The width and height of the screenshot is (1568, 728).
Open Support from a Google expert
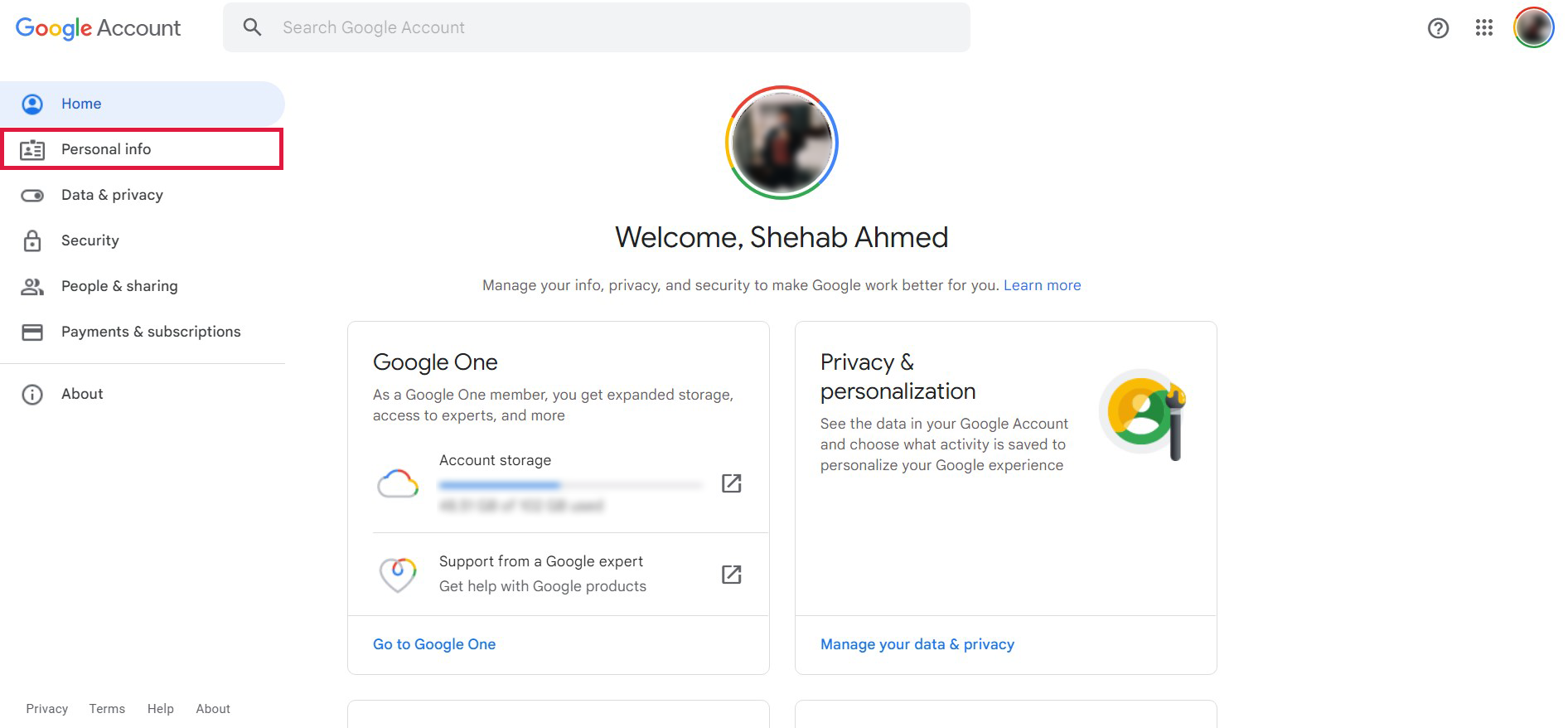click(x=559, y=574)
